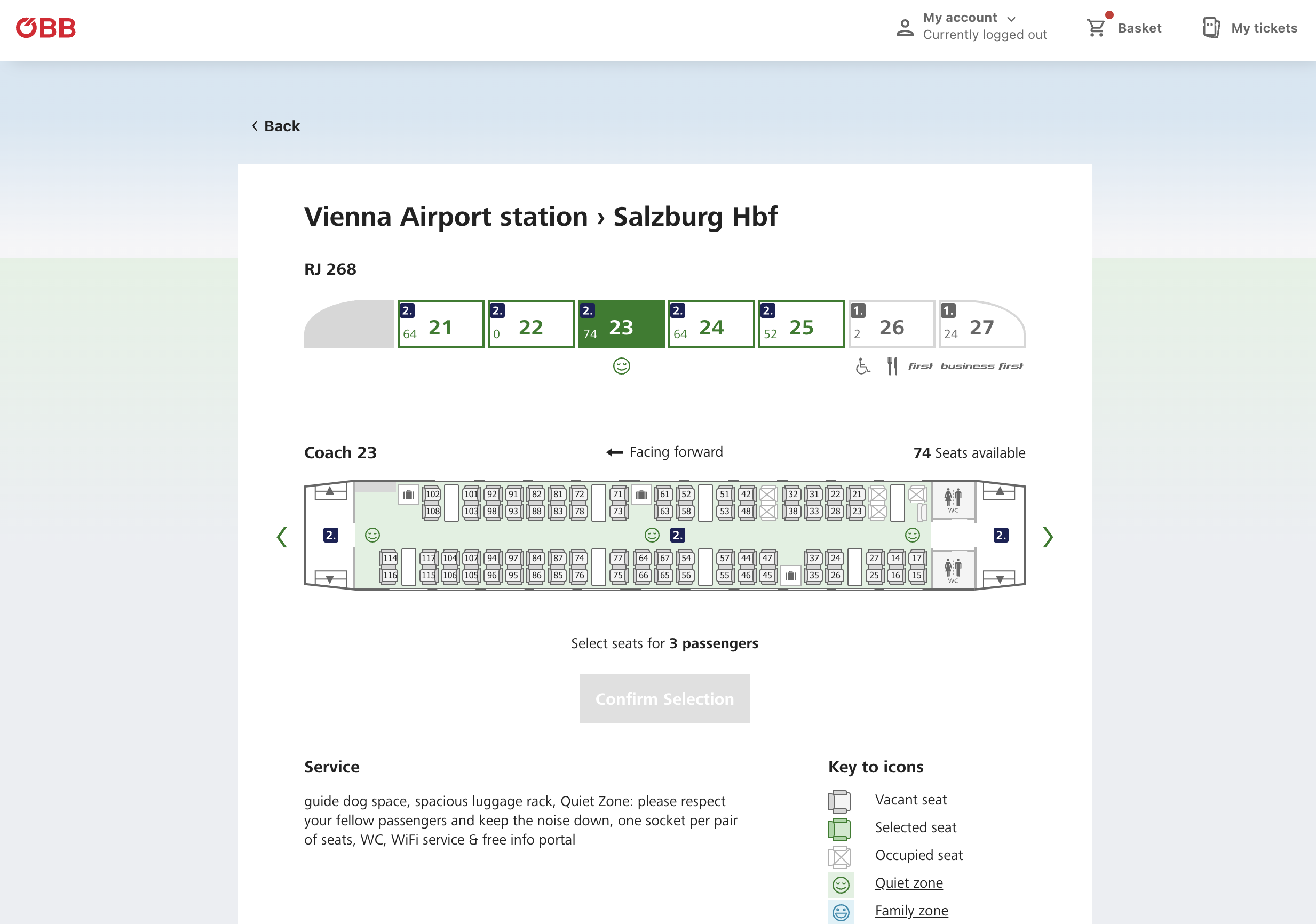Go to next coach with right chevron
Image resolution: width=1316 pixels, height=924 pixels.
pos(1048,537)
